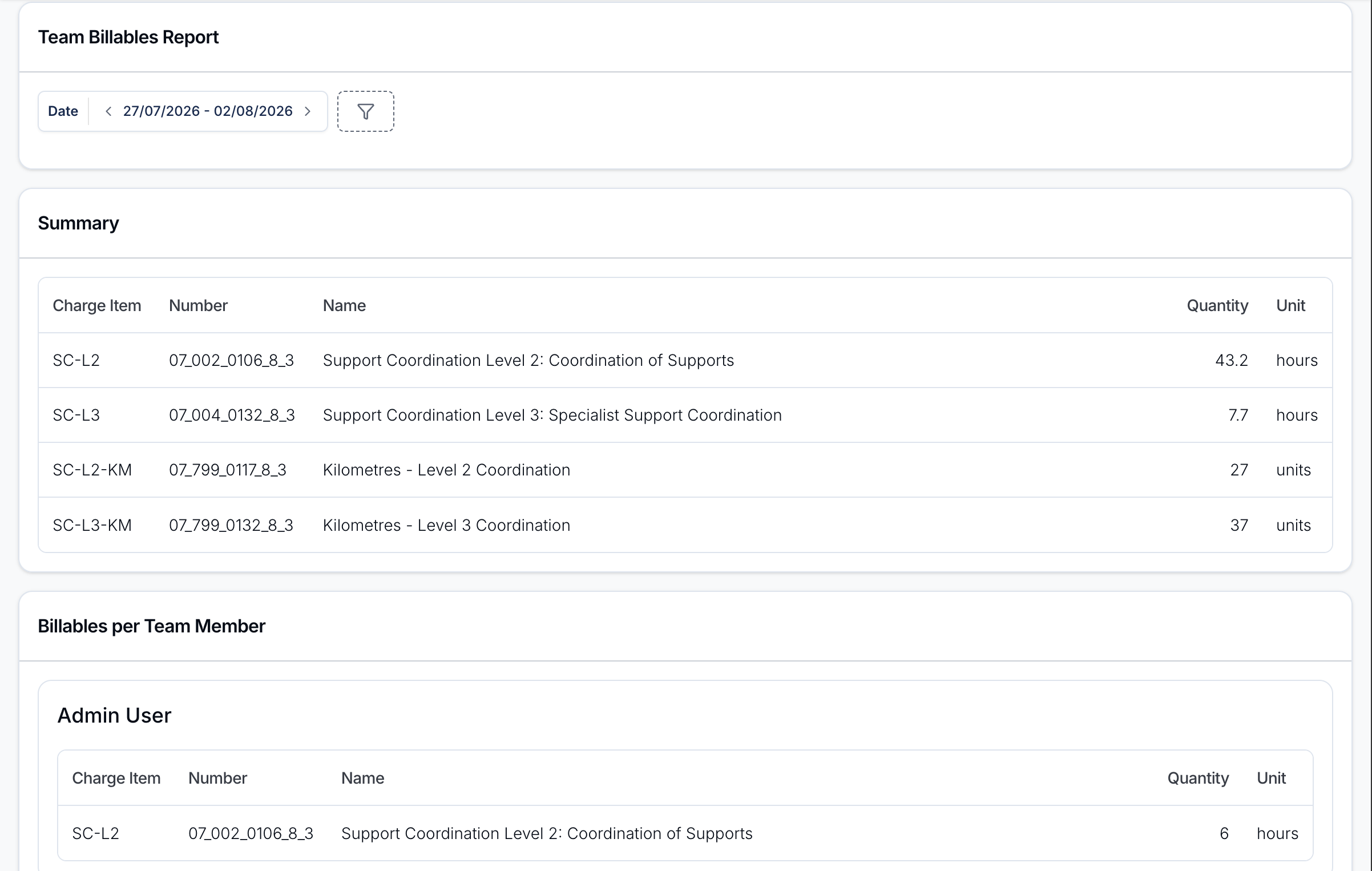1372x871 pixels.
Task: Click Number header in Summary table
Action: [198, 305]
